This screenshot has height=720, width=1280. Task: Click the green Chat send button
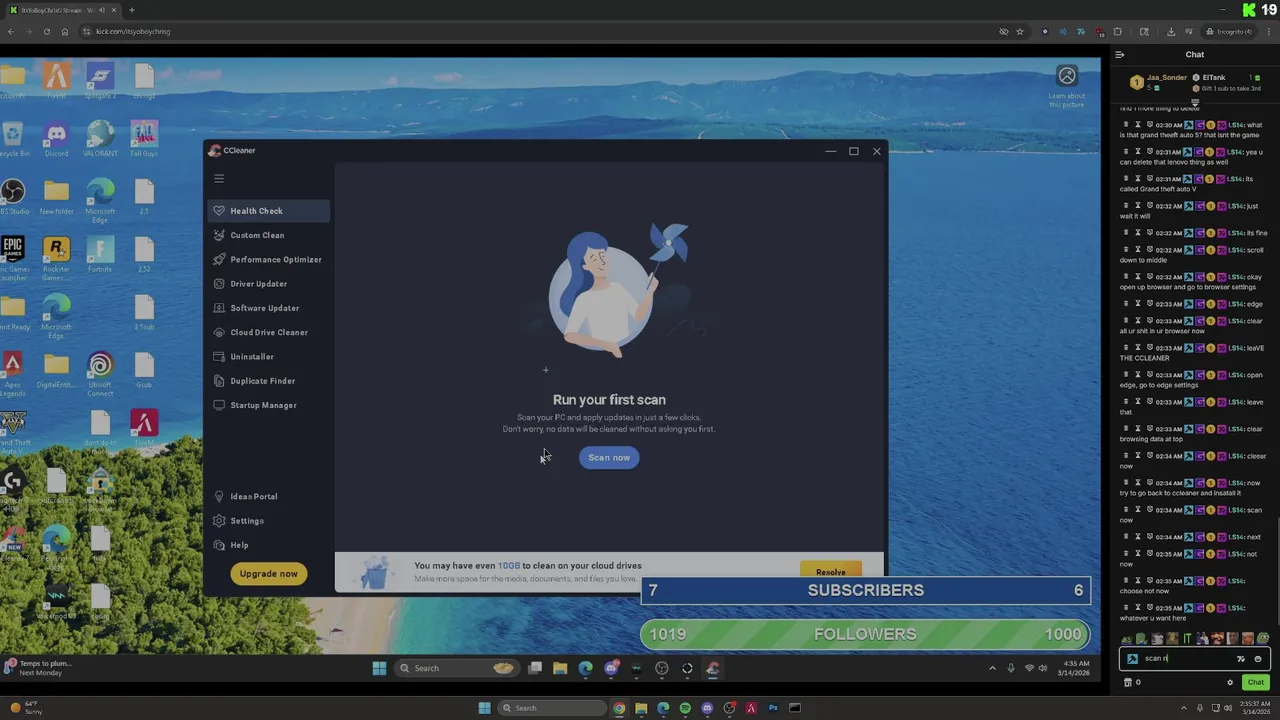[1255, 682]
